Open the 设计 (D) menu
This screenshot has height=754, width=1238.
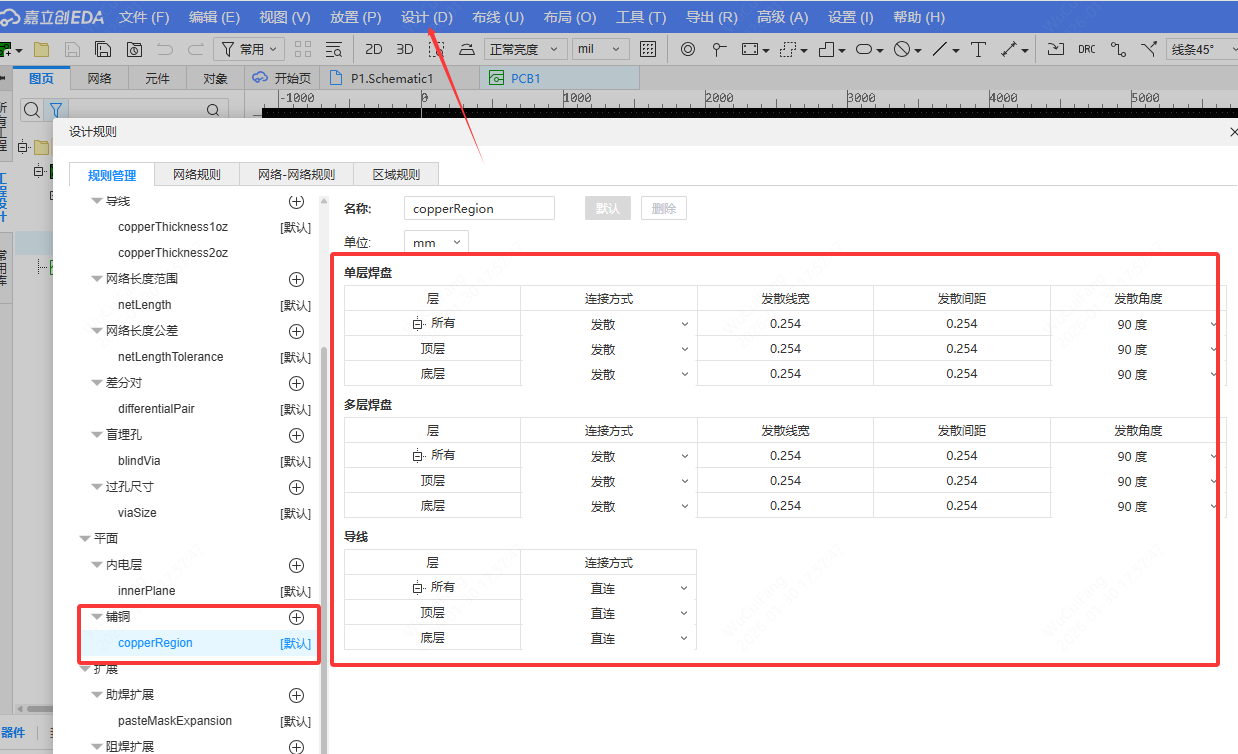pos(426,17)
